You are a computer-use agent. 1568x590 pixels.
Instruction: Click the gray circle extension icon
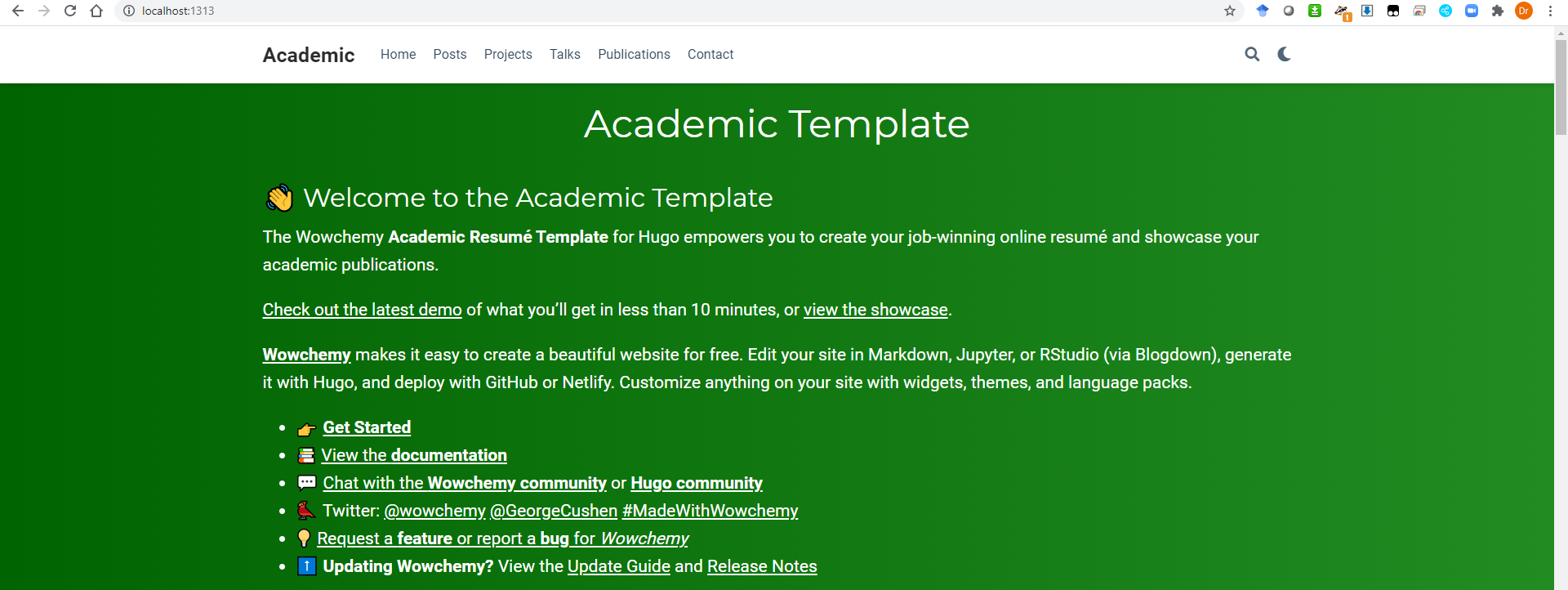[1289, 11]
